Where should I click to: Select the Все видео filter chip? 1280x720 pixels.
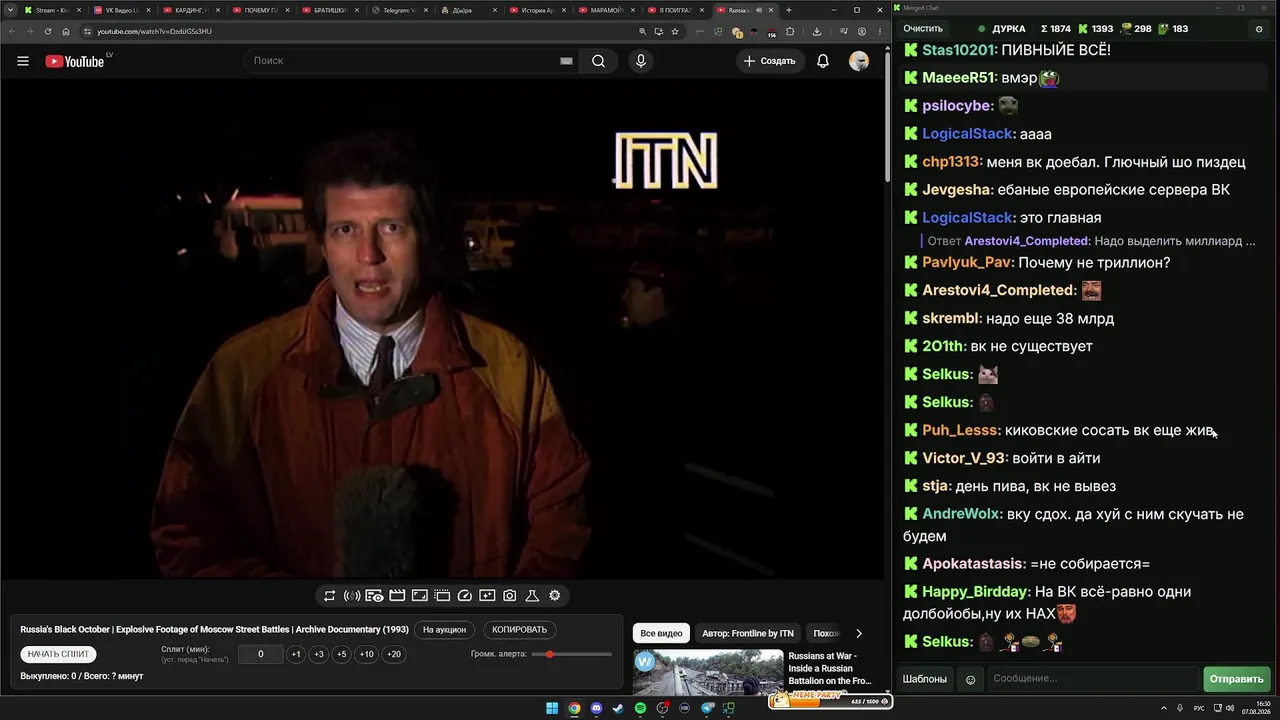(661, 633)
